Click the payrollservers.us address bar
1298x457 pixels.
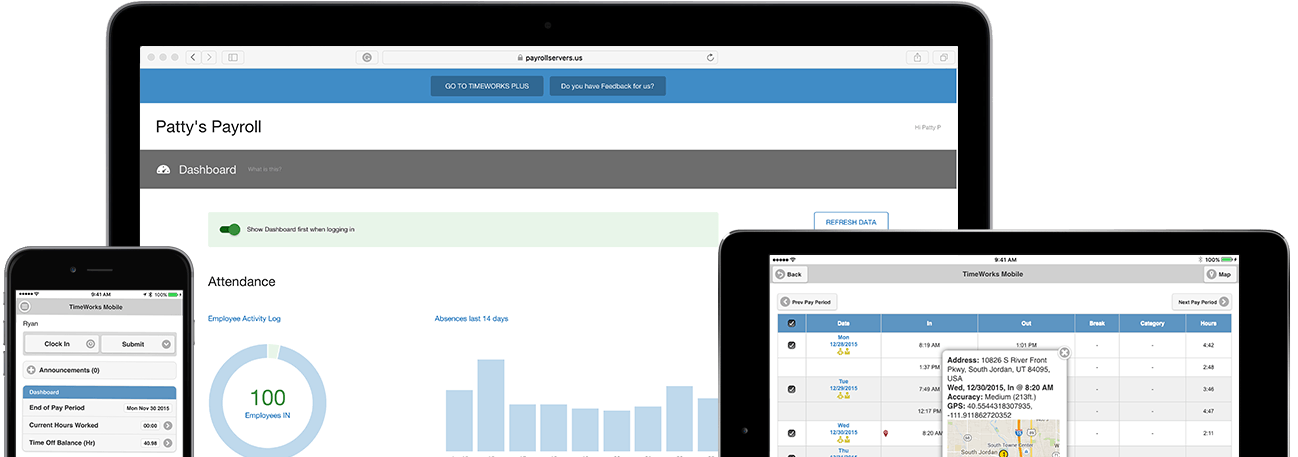[x=550, y=58]
